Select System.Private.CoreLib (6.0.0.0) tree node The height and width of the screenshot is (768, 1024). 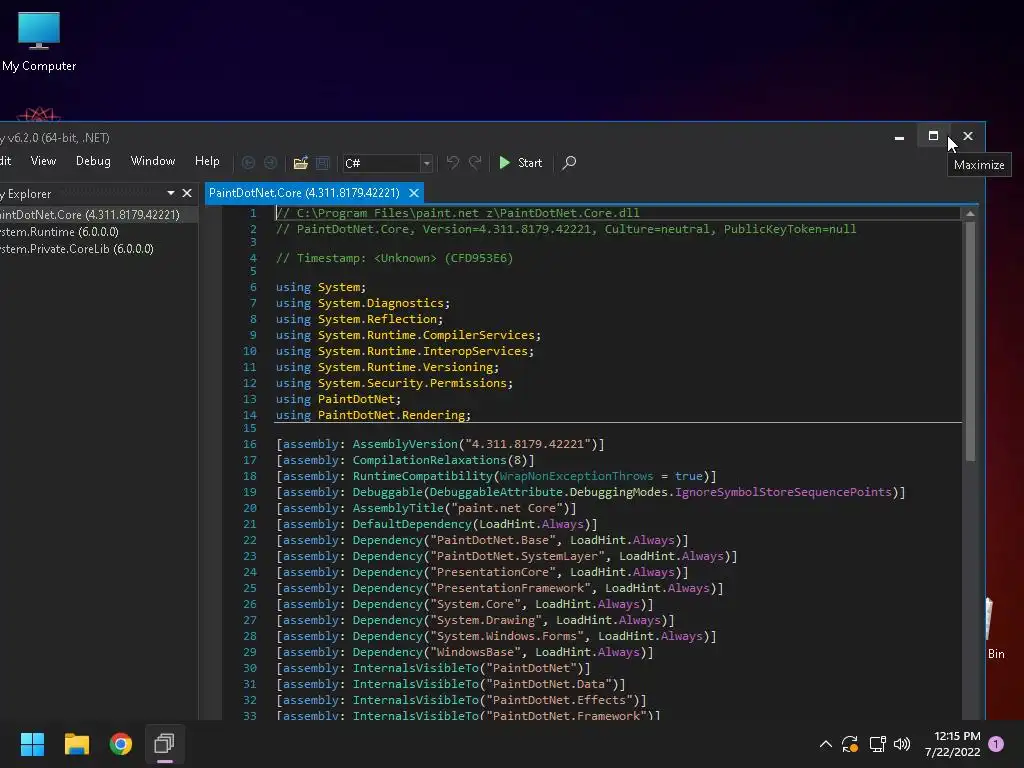pos(77,249)
